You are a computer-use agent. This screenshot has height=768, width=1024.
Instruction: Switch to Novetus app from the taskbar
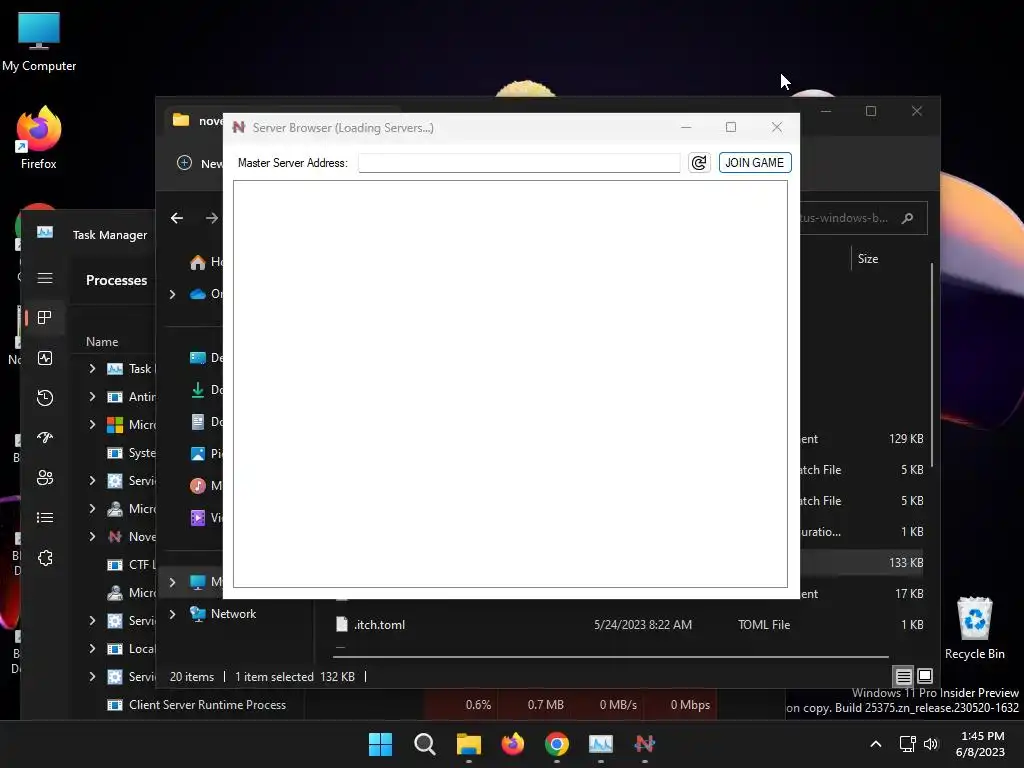[645, 744]
